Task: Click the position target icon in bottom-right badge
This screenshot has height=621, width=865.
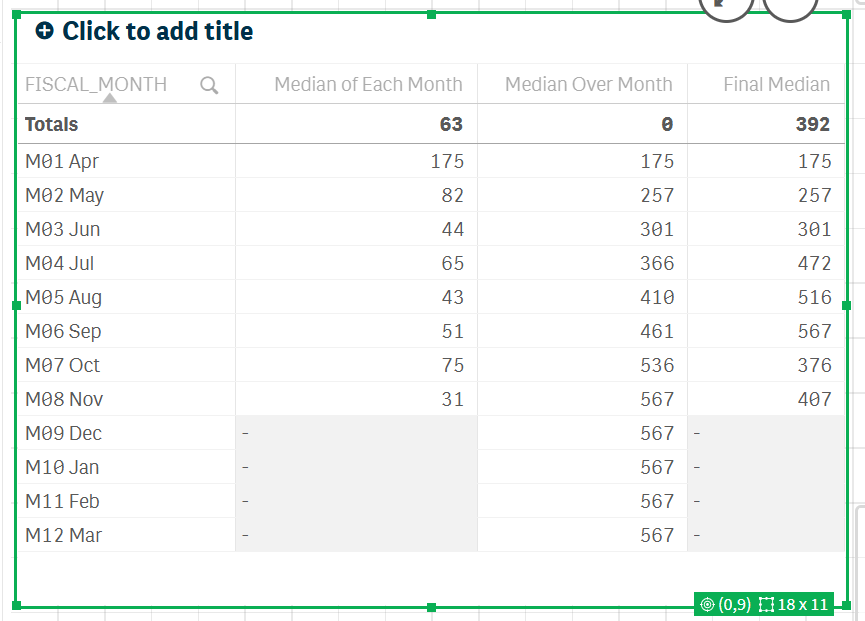Action: (x=708, y=604)
